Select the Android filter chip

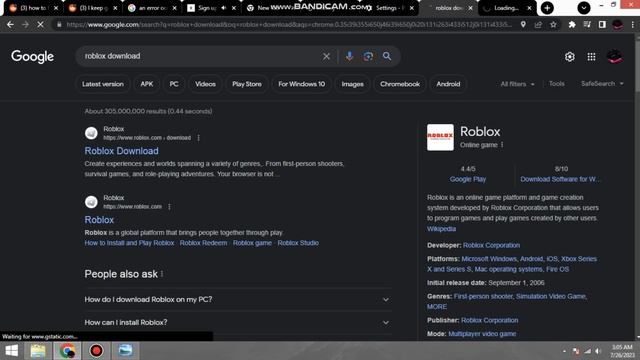448,84
